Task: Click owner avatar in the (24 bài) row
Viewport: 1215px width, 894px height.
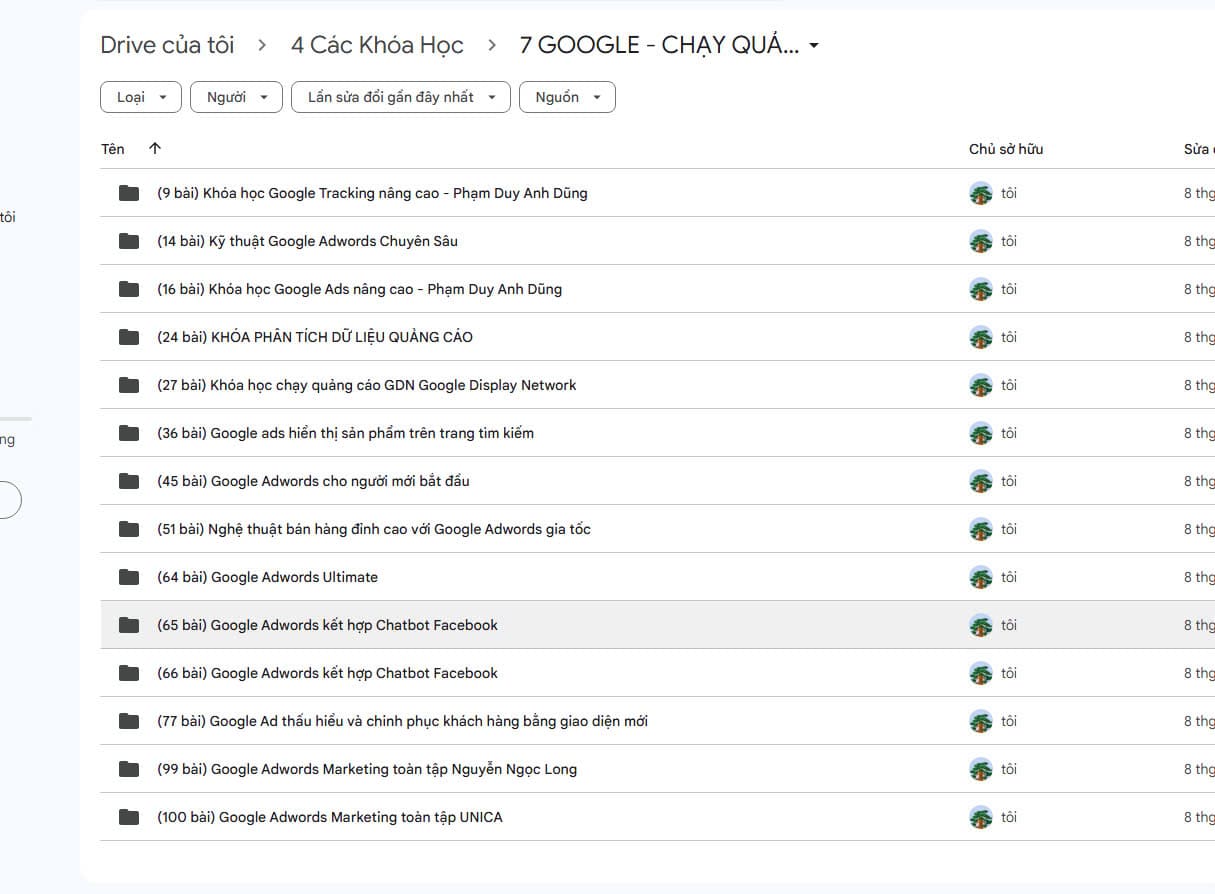Action: coord(981,337)
